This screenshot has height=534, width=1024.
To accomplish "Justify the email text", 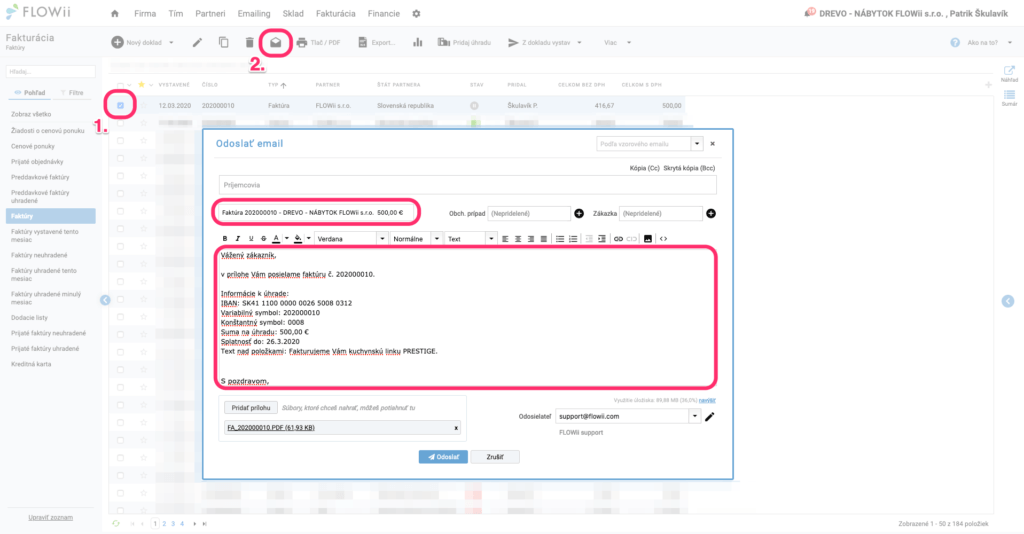I will [543, 239].
